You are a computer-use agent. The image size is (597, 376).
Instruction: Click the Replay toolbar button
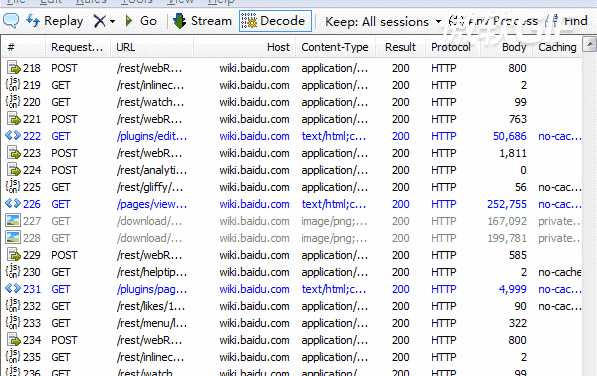pyautogui.click(x=54, y=21)
